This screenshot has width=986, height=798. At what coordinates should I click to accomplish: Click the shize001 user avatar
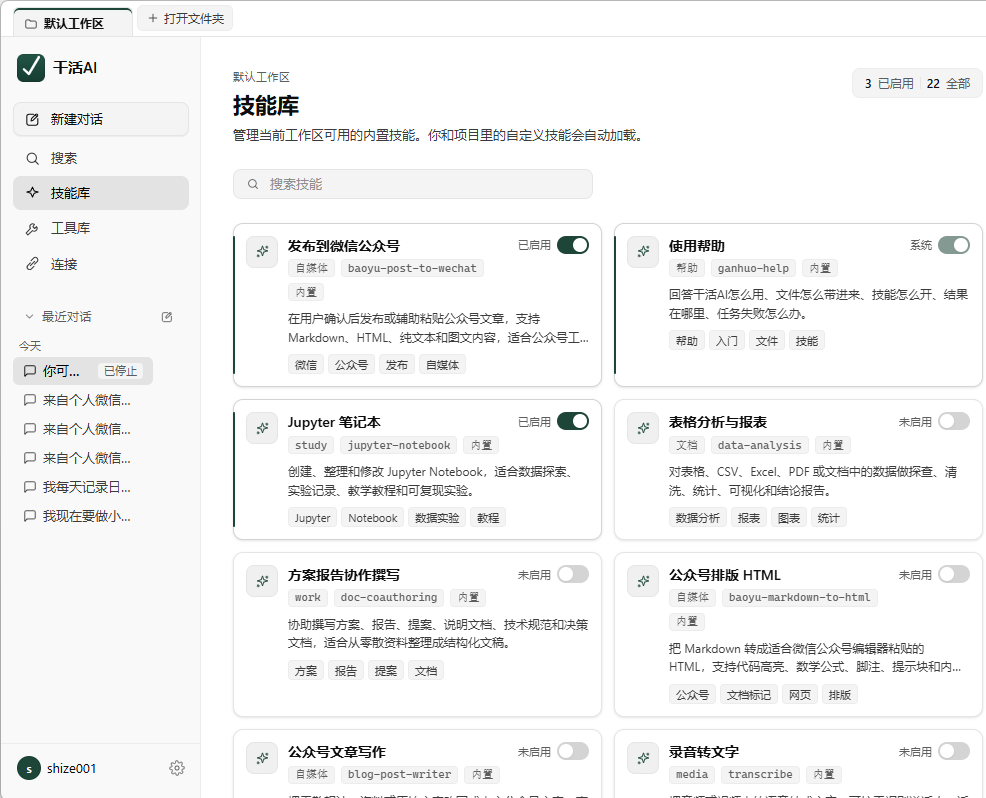pyautogui.click(x=29, y=768)
